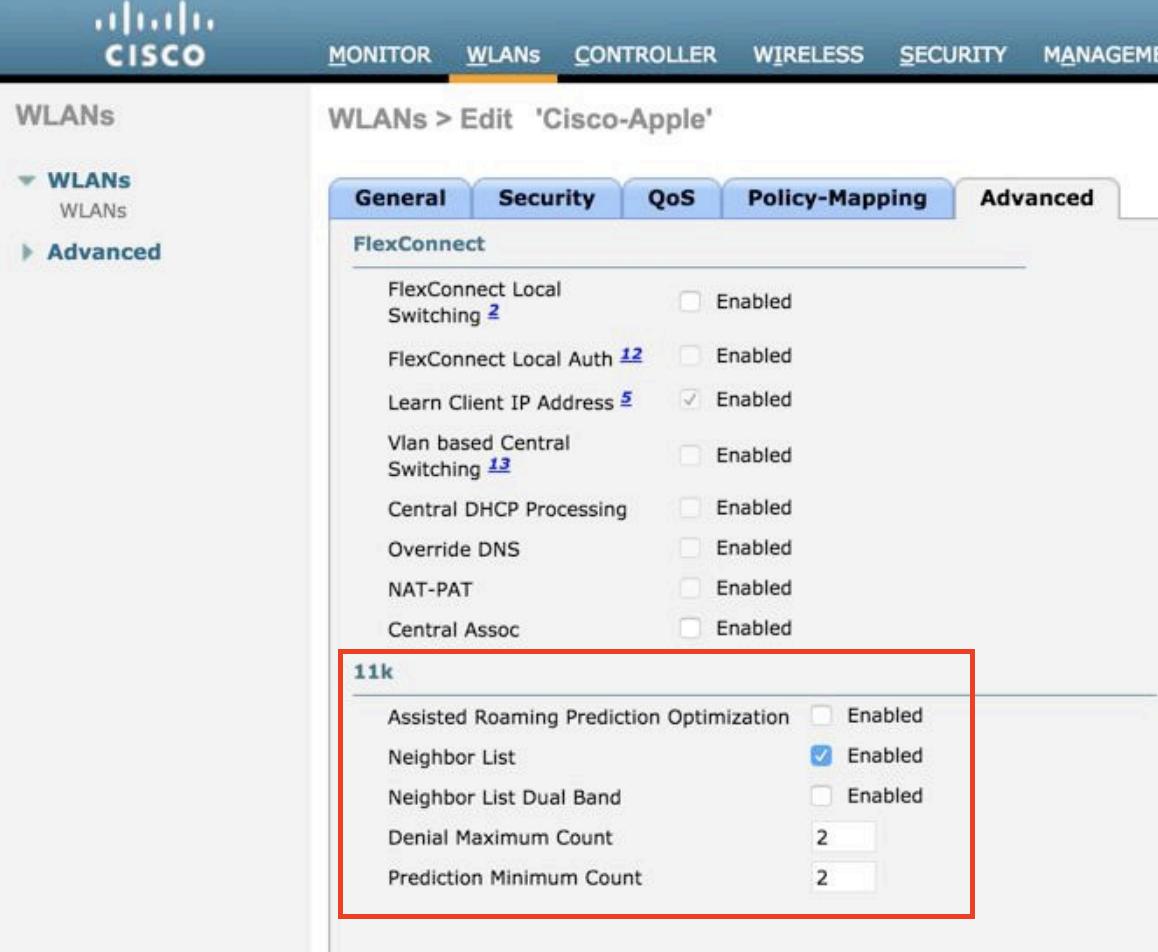The image size is (1158, 952).
Task: Enable Vlan based Central Switching checkbox
Action: pyautogui.click(x=690, y=455)
